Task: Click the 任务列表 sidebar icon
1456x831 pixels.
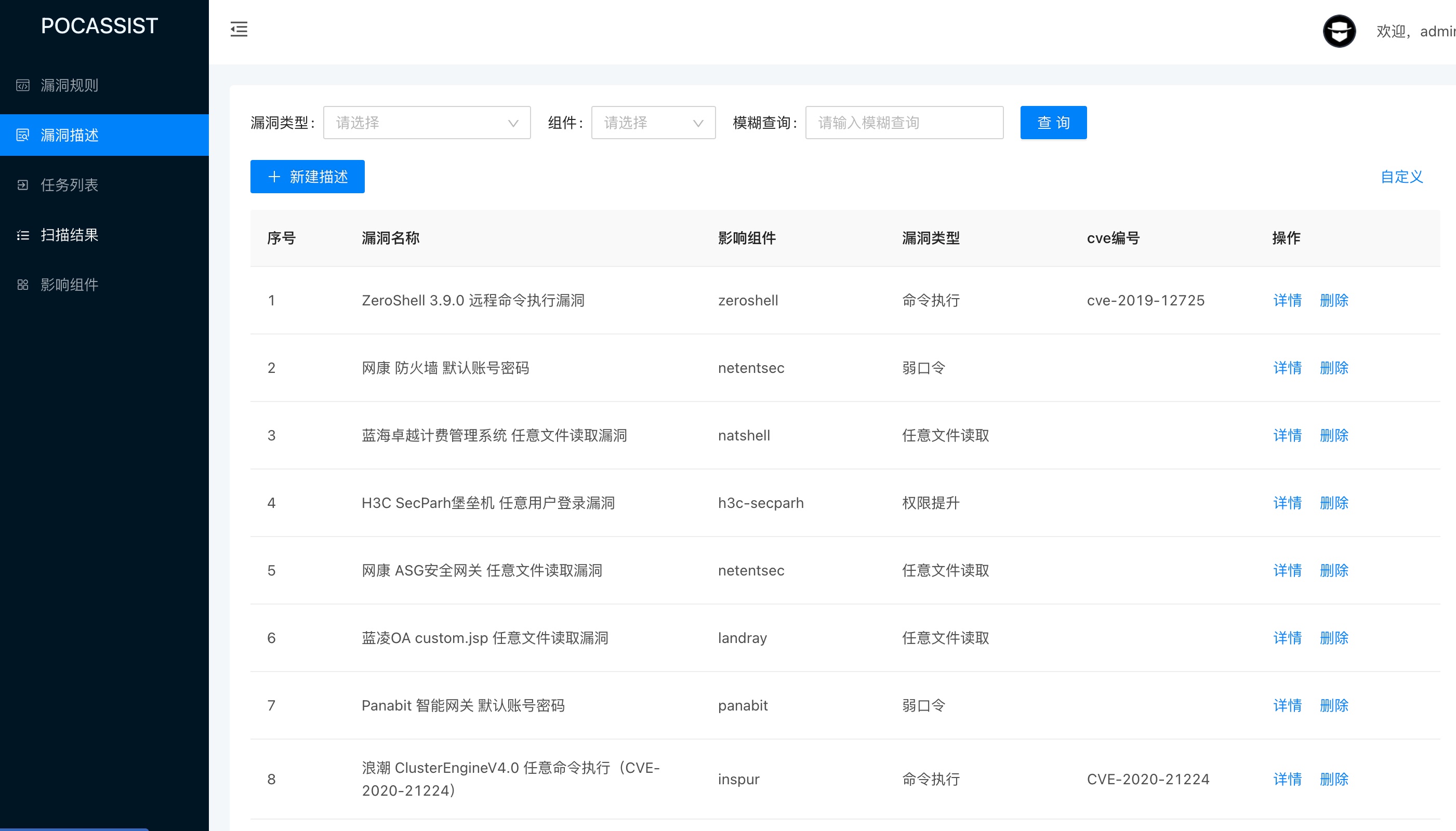Action: point(23,185)
